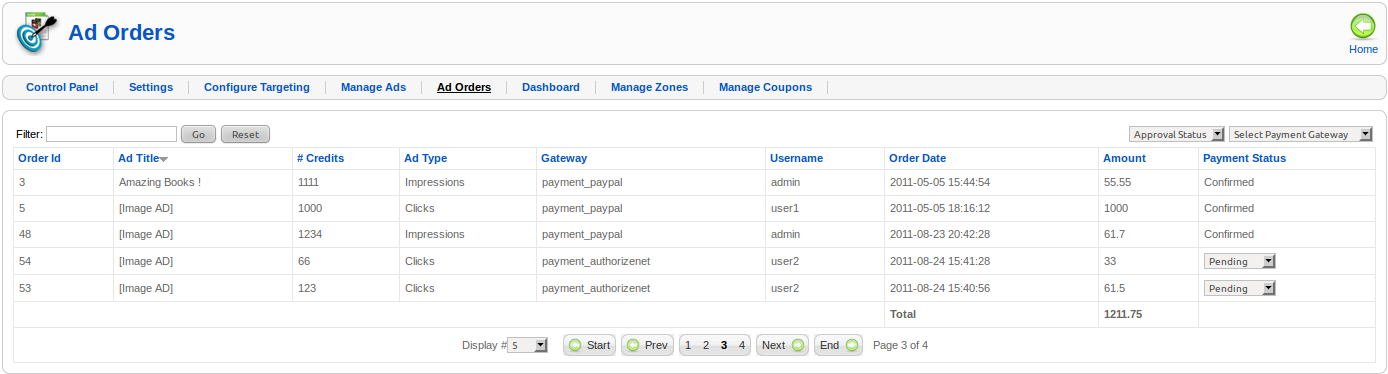Click the green Home arrow icon
Image resolution: width=1388 pixels, height=374 pixels.
coord(1363,26)
